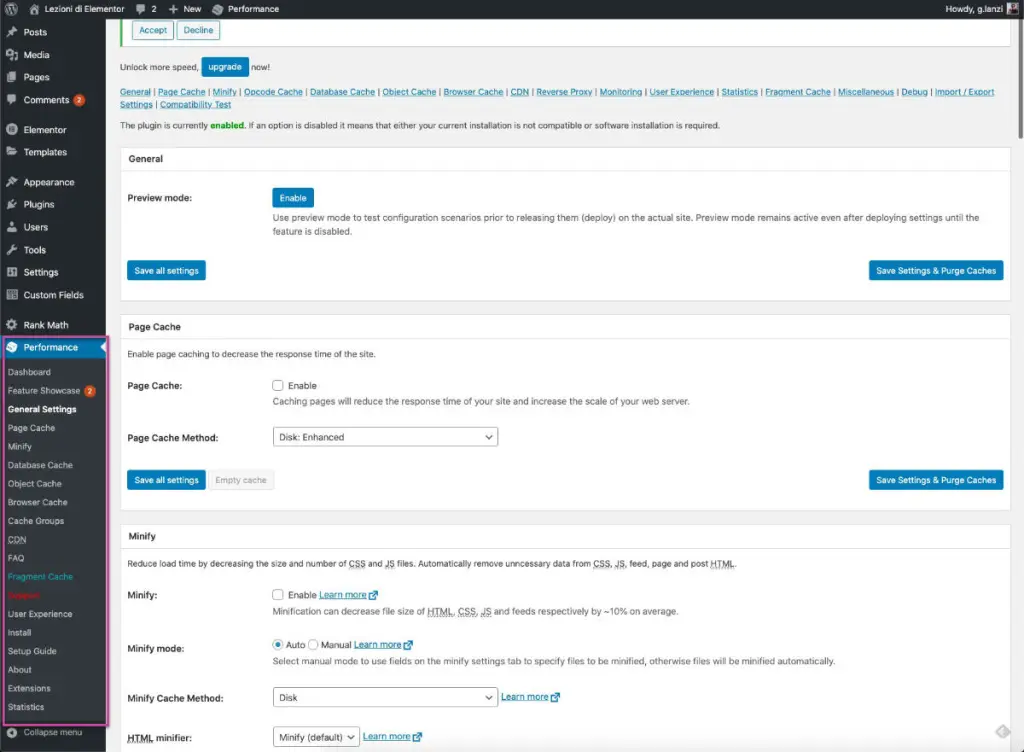The height and width of the screenshot is (752, 1024).
Task: Click the Custom Fields icon
Action: click(x=12, y=294)
